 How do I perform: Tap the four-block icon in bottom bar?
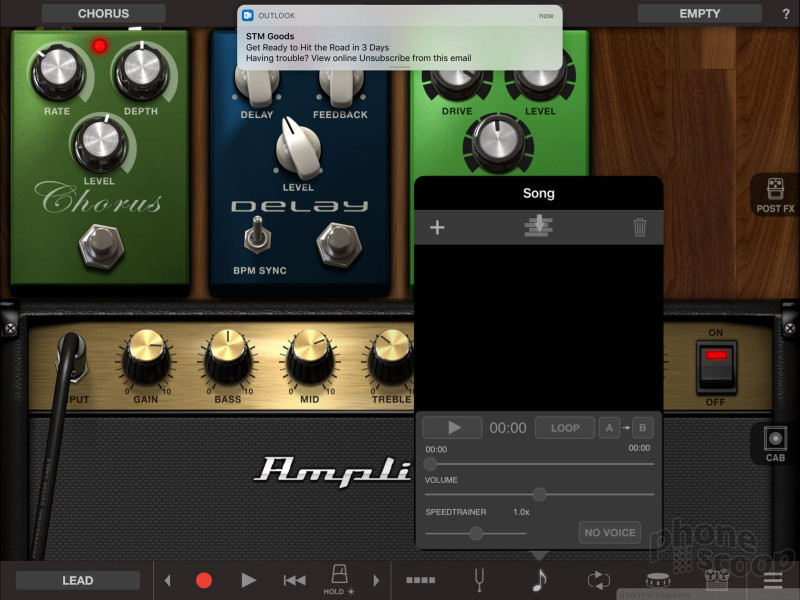420,580
